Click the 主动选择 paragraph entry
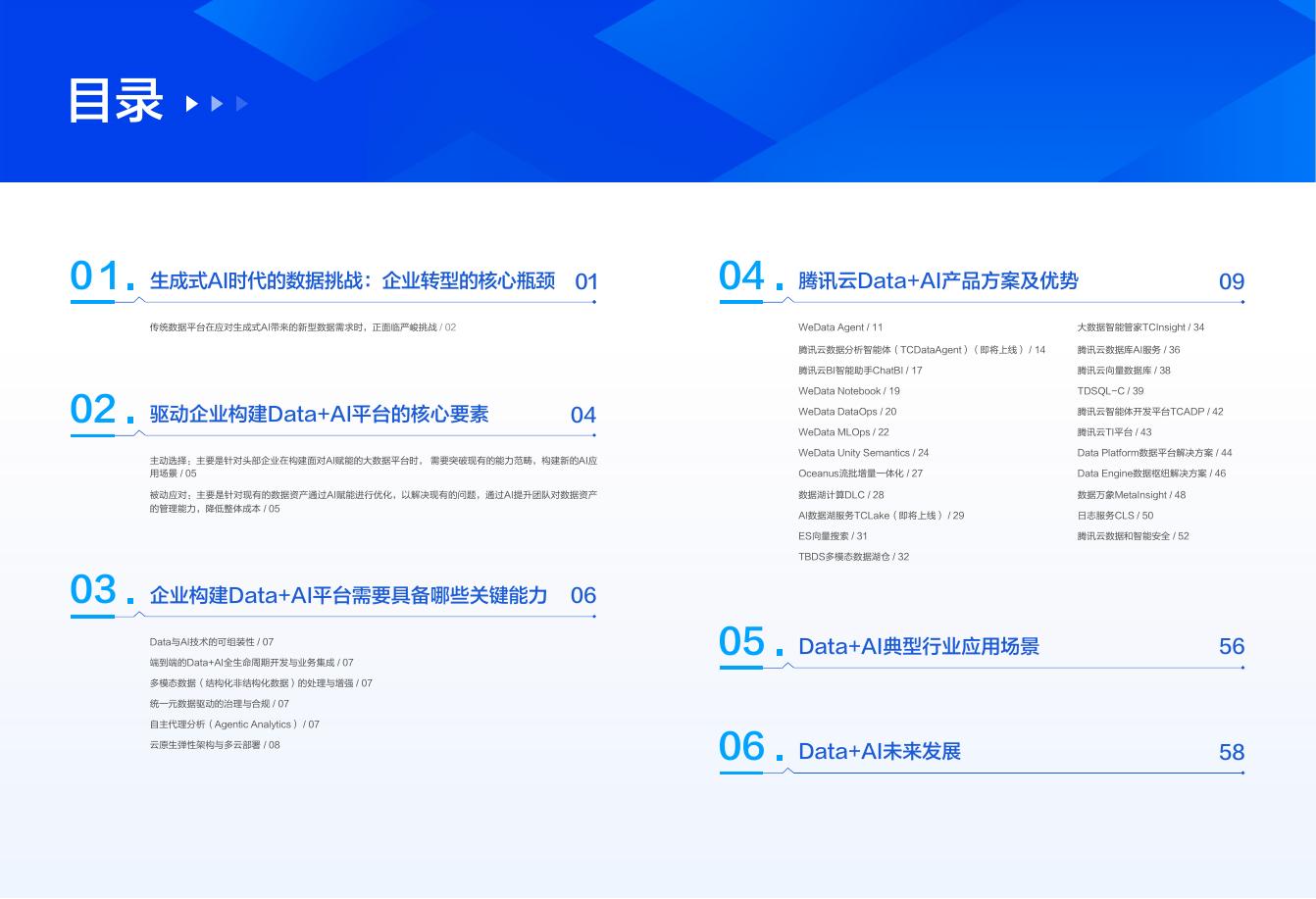This screenshot has height=899, width=1316. (x=374, y=467)
